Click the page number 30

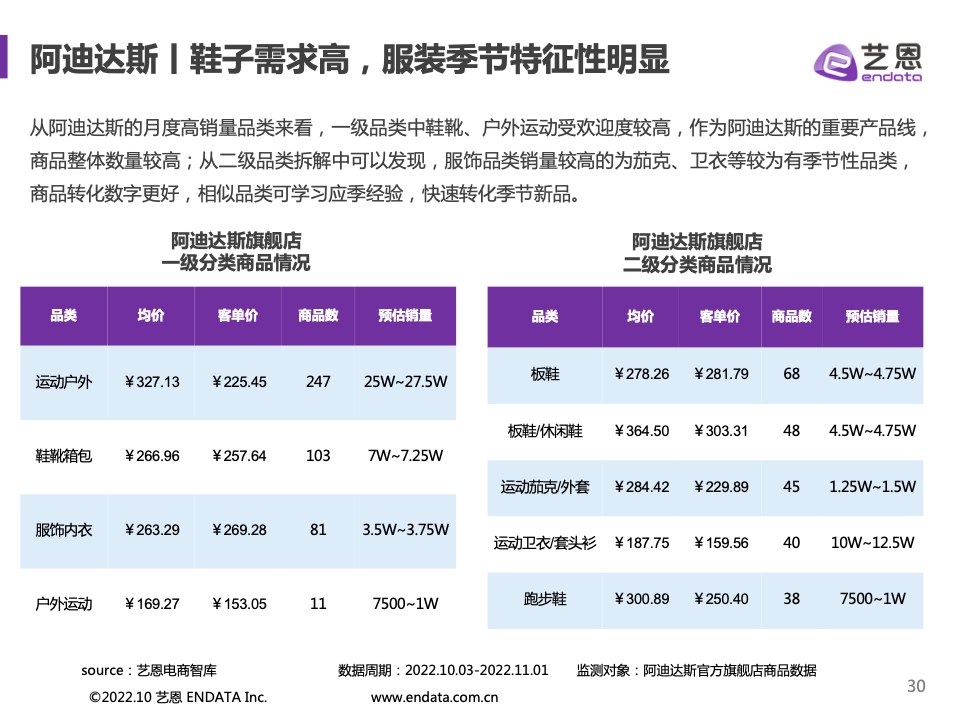916,686
